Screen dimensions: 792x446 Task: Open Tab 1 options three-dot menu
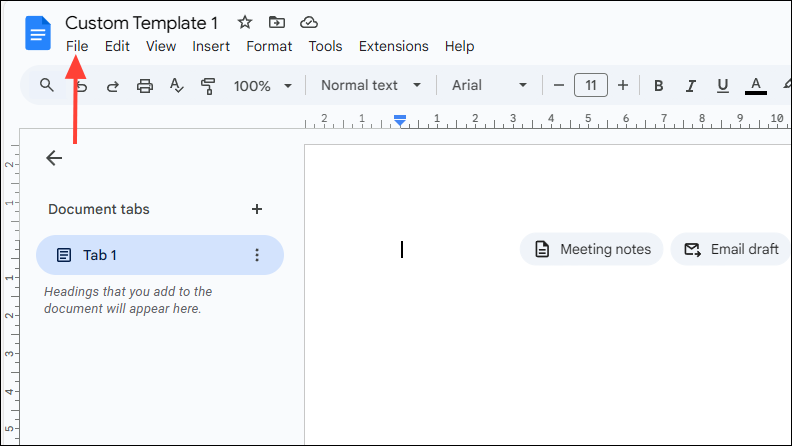(x=257, y=255)
